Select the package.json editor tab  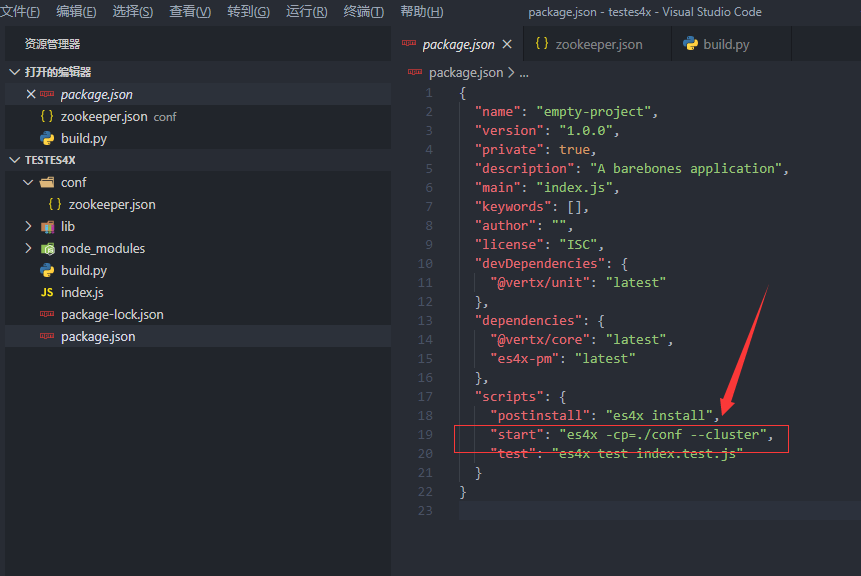(459, 44)
